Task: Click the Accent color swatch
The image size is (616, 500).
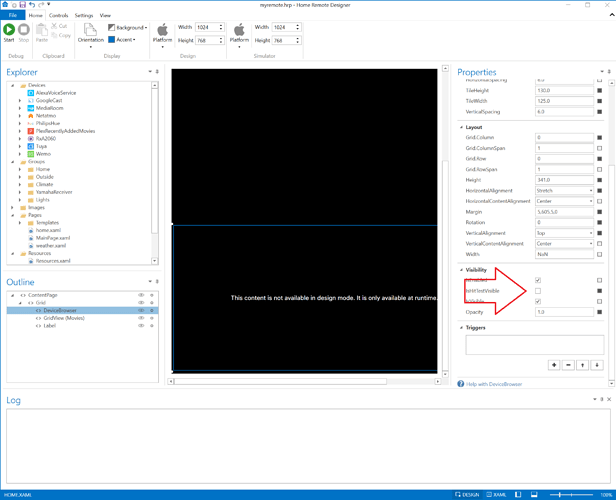Action: click(x=112, y=40)
